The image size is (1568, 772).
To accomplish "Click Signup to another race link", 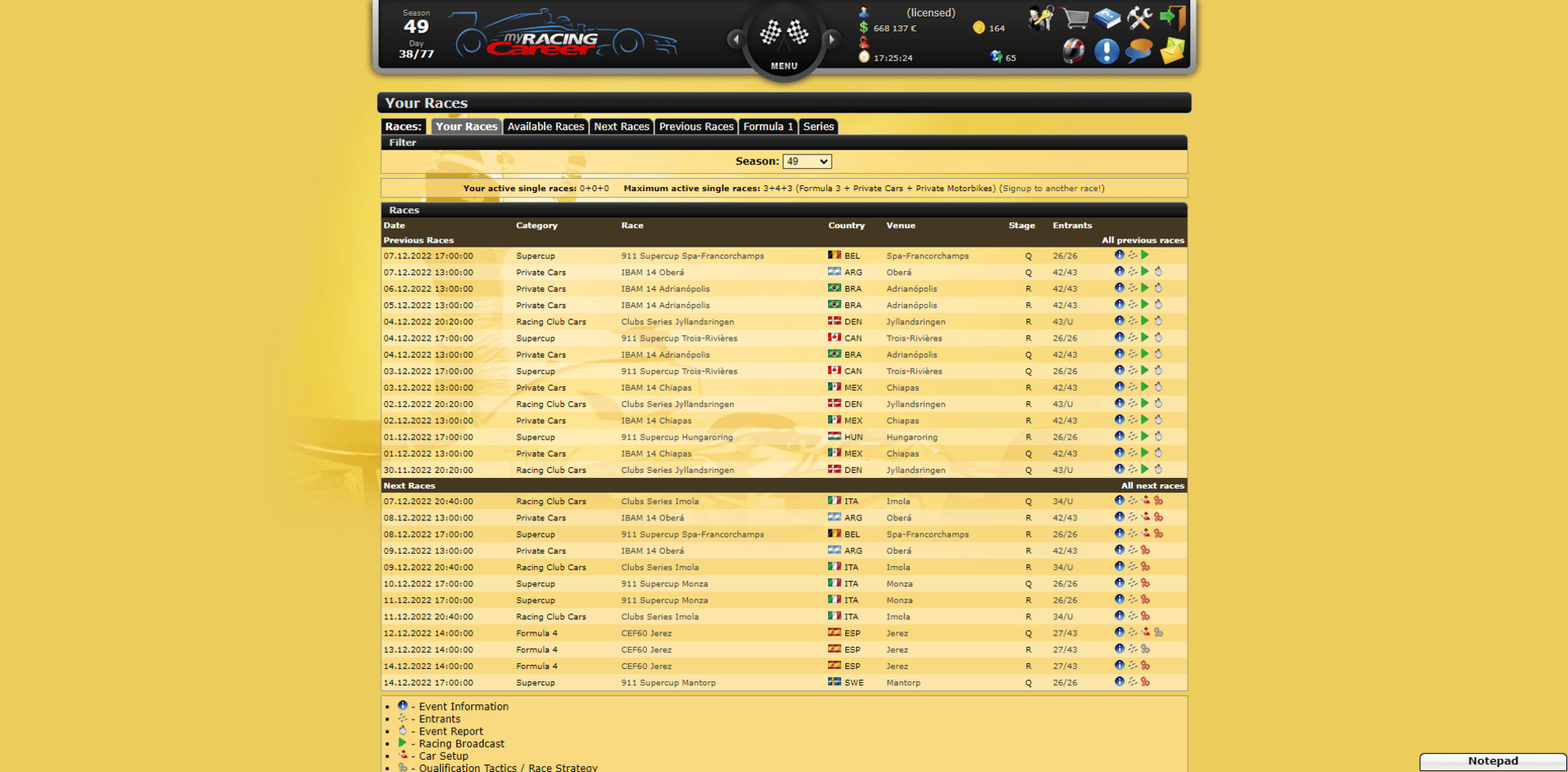I will [1052, 189].
